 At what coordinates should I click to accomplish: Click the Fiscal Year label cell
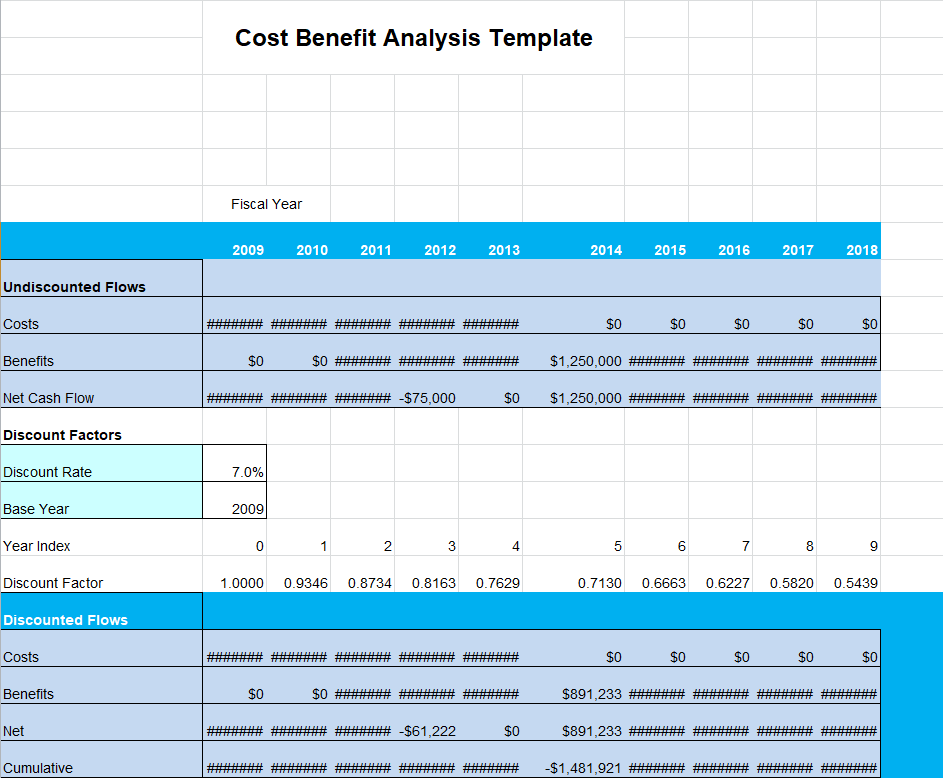pos(266,204)
